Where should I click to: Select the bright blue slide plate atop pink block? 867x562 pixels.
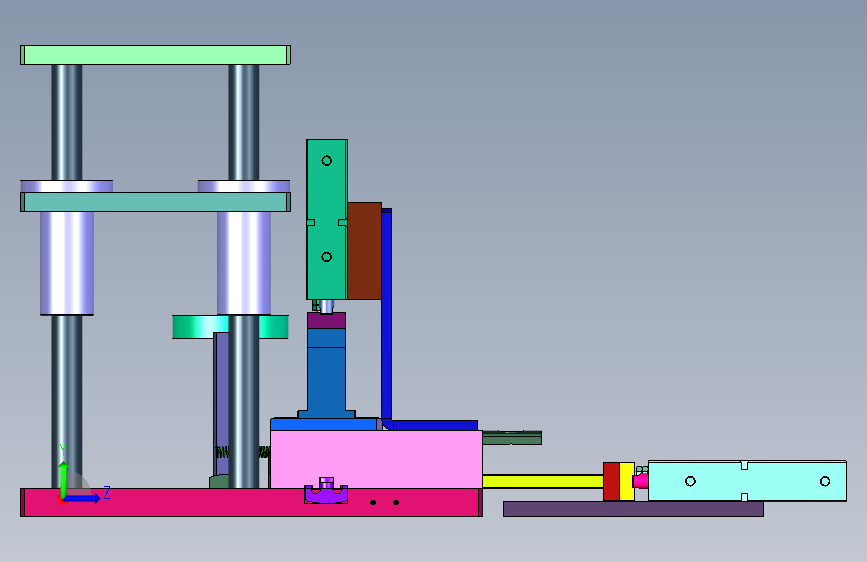coord(324,424)
